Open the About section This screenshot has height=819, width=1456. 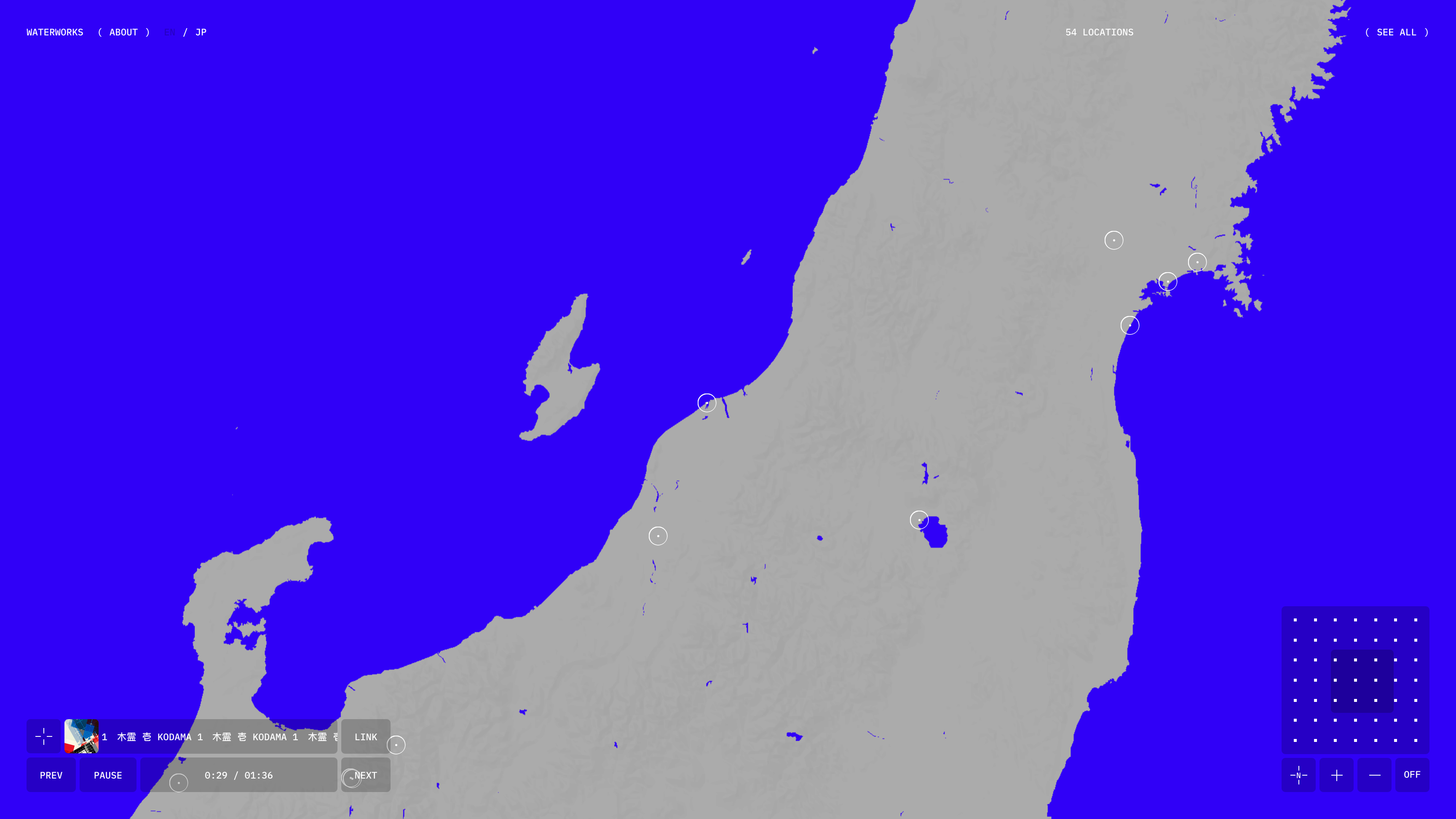[124, 32]
